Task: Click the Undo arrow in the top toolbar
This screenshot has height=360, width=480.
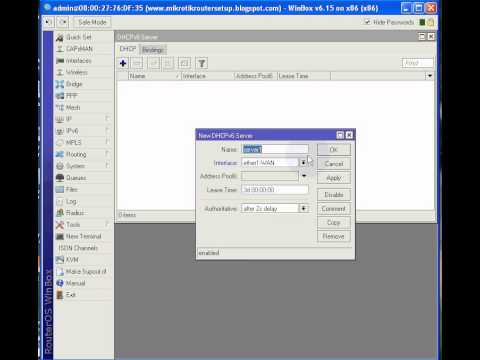Action: click(x=49, y=22)
